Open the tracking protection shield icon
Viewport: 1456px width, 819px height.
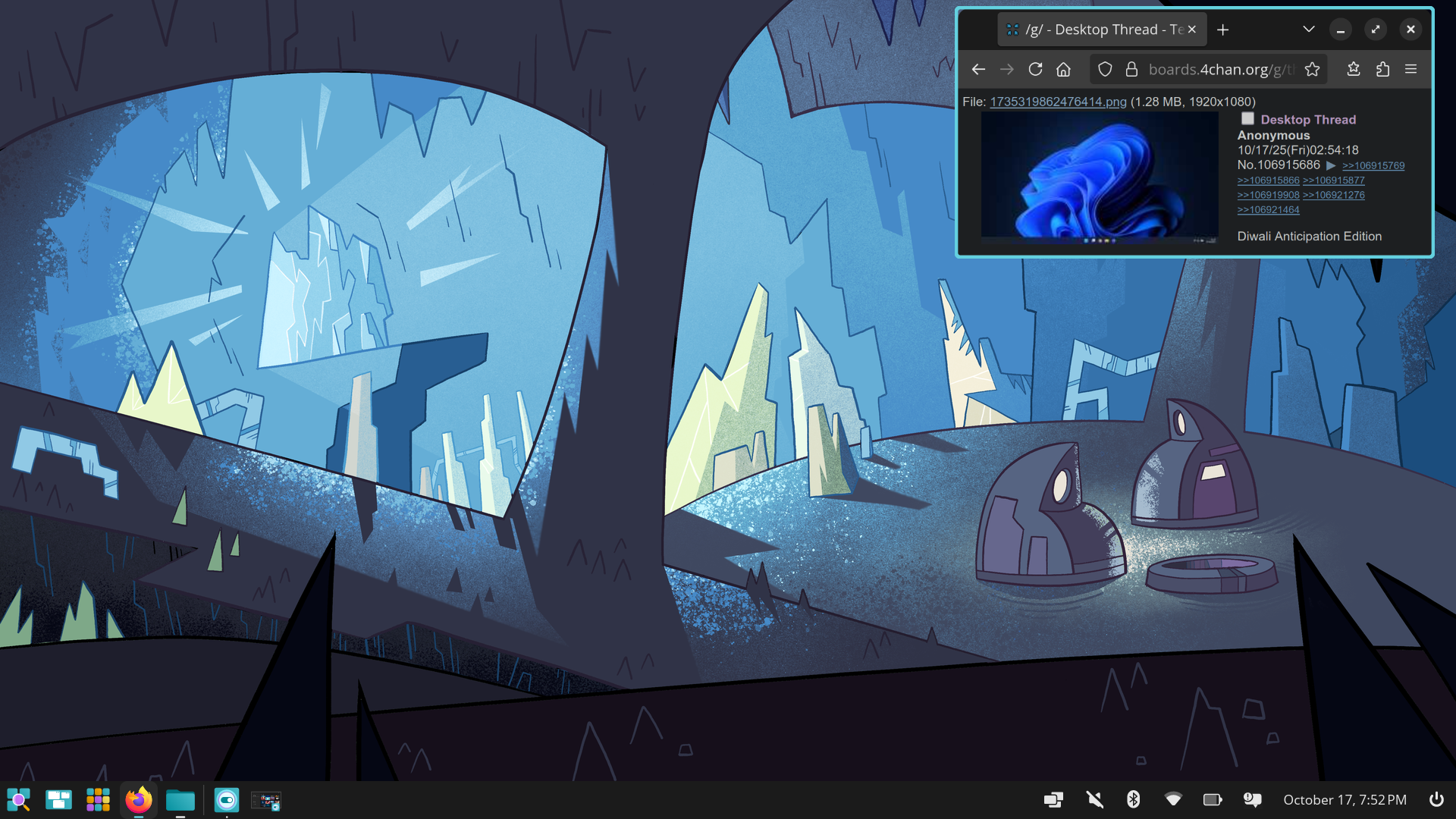(x=1105, y=69)
